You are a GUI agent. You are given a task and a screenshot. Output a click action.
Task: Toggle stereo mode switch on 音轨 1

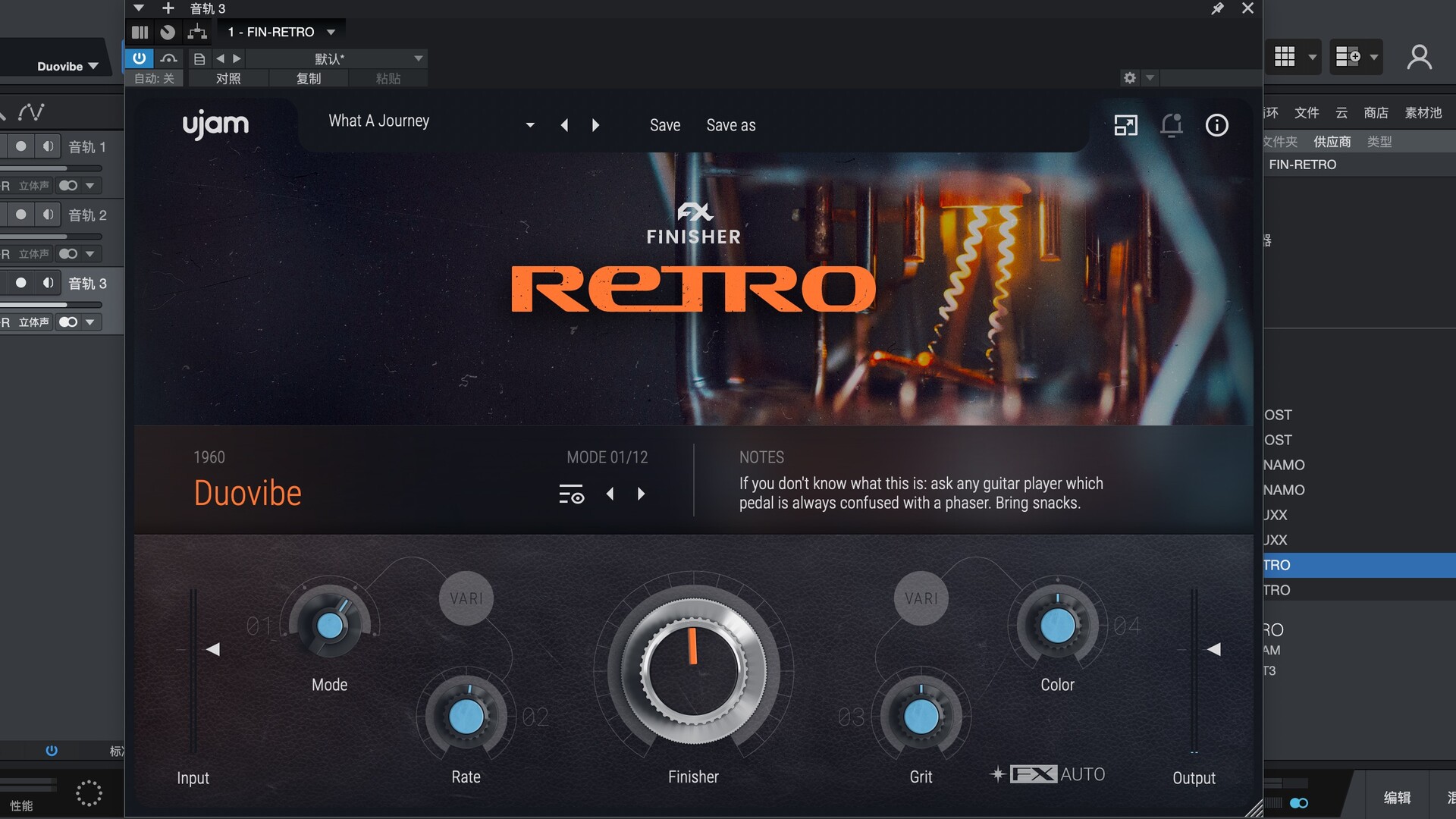point(68,186)
